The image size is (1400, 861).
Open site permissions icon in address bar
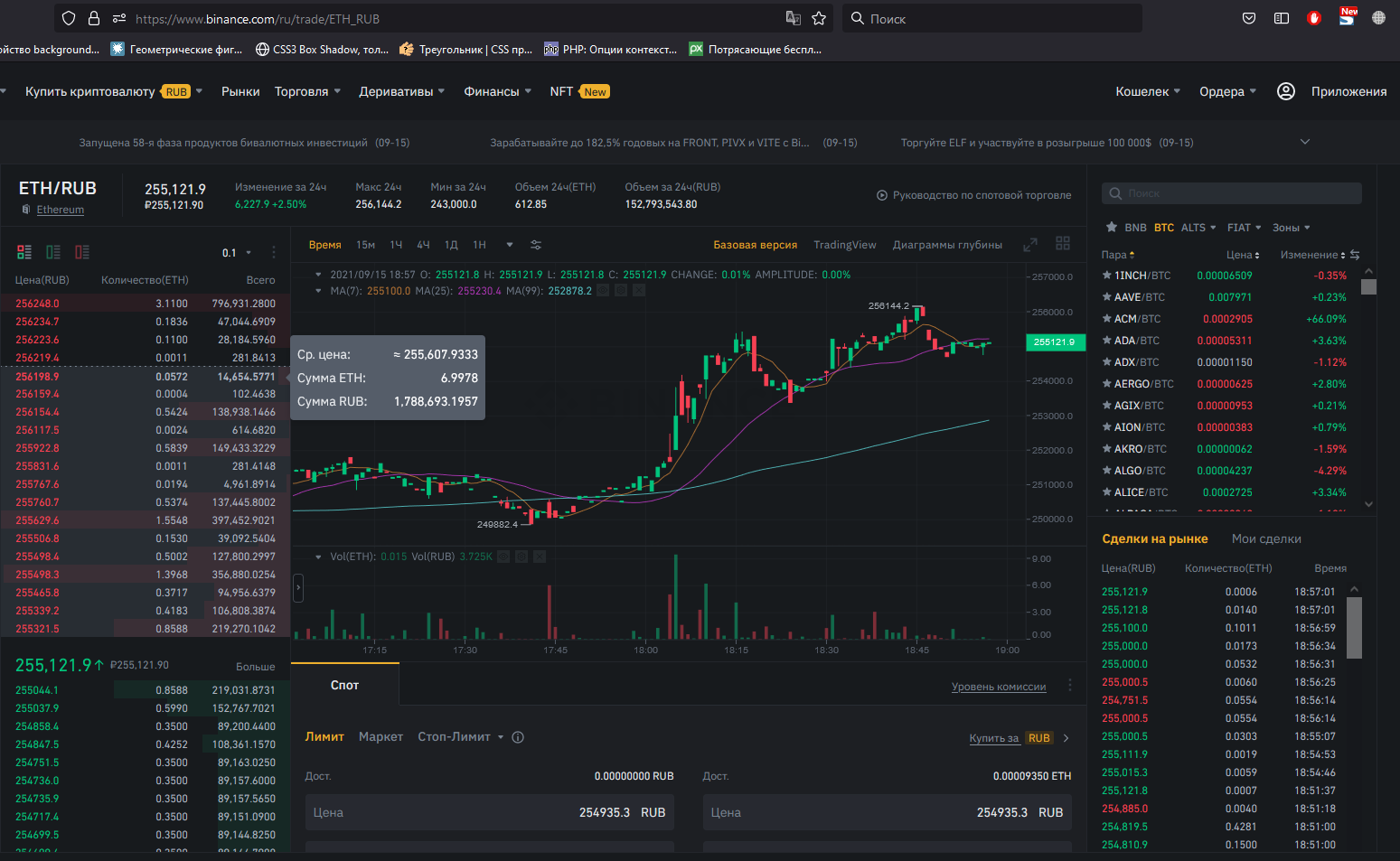pos(118,18)
